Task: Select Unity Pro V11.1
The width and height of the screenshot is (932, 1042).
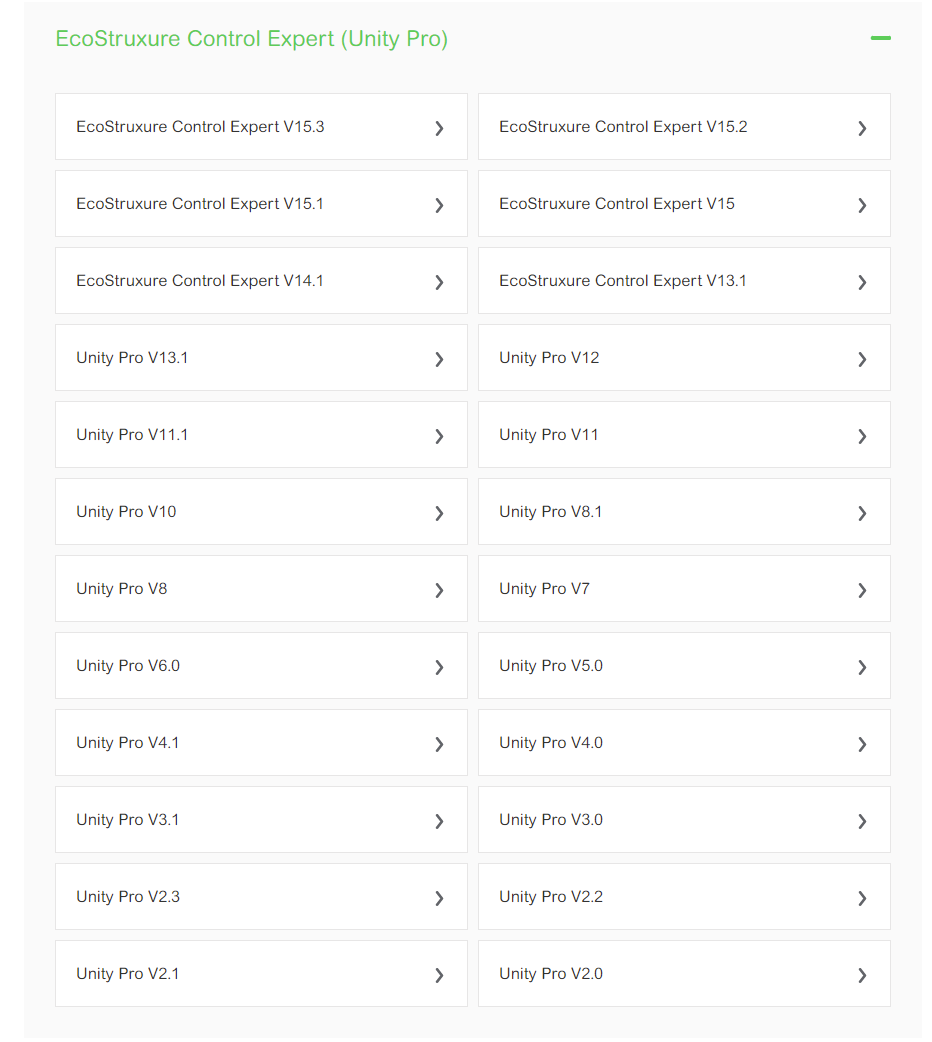Action: [132, 435]
